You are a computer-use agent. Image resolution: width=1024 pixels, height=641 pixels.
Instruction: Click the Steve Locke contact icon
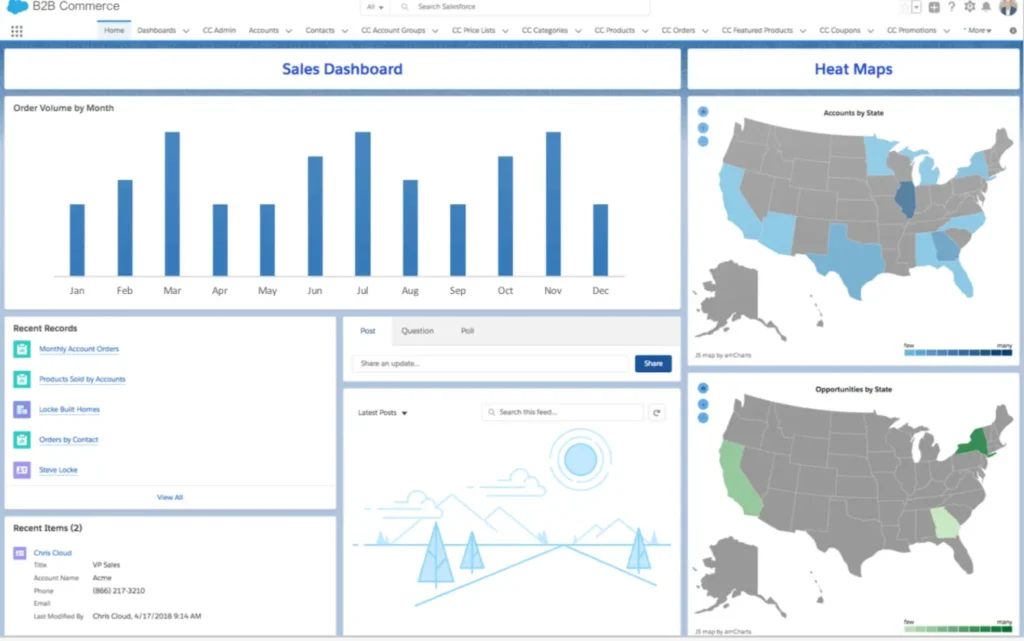22,470
